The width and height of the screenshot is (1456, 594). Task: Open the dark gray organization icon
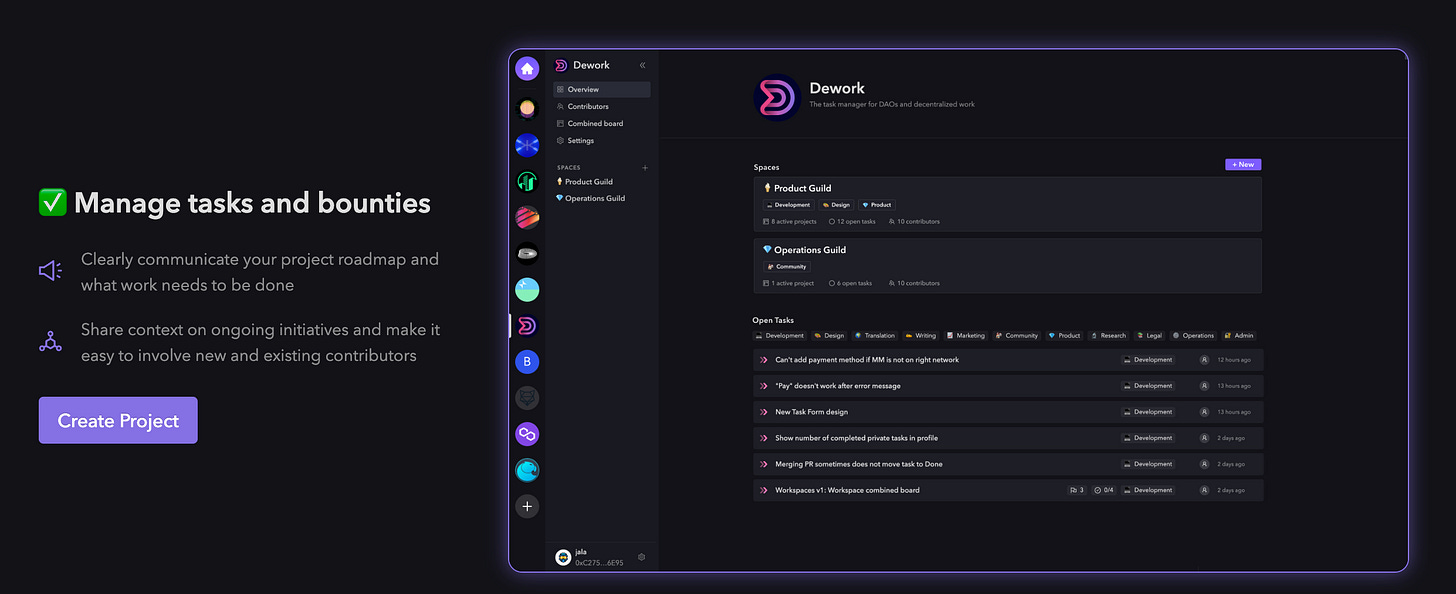tap(527, 398)
